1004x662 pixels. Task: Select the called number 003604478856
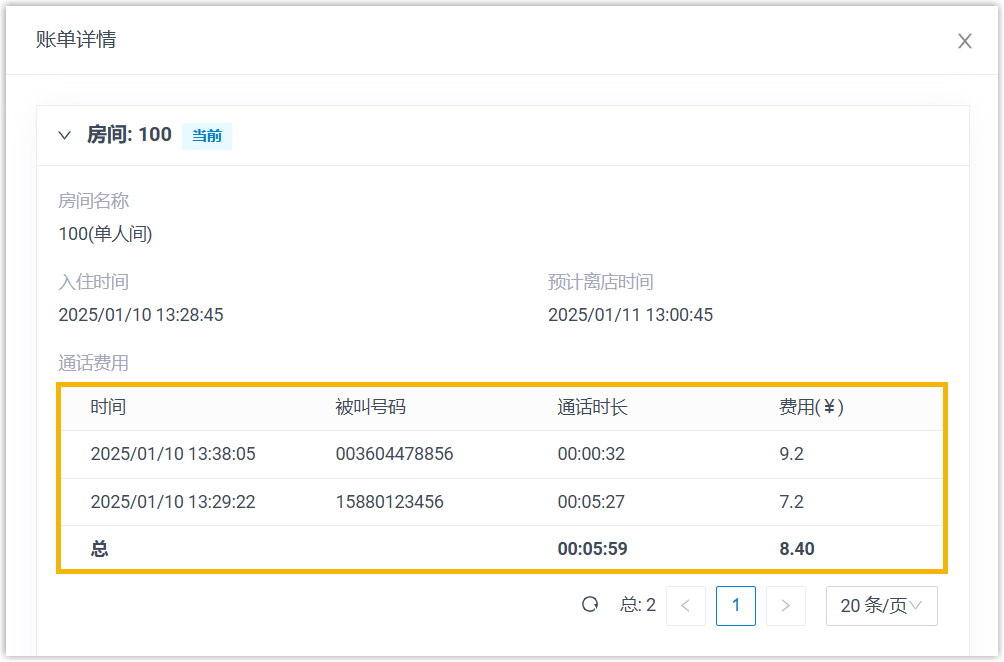point(394,454)
